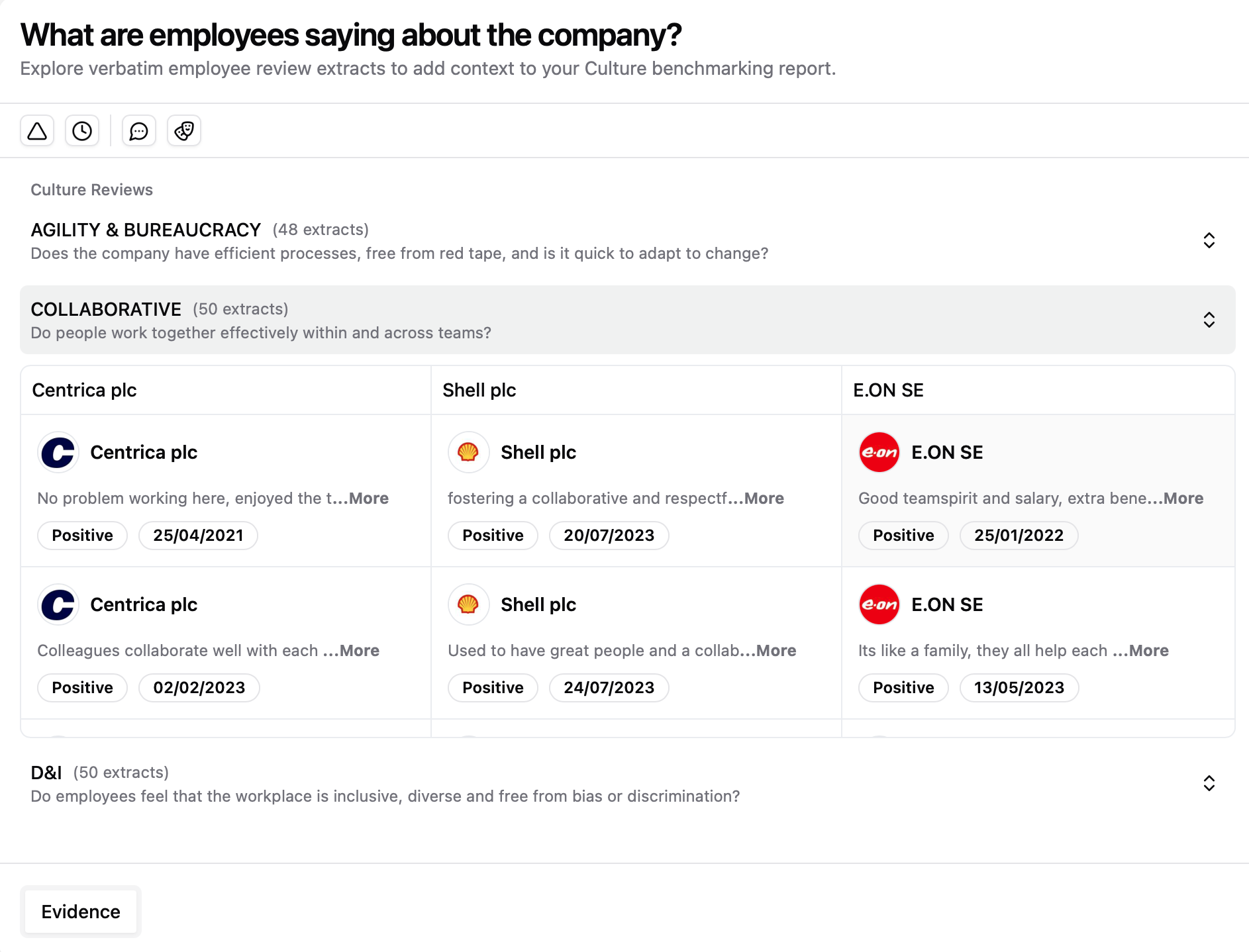This screenshot has width=1249, height=952.
Task: Click the Centrica plc company logo
Action: coord(58,452)
